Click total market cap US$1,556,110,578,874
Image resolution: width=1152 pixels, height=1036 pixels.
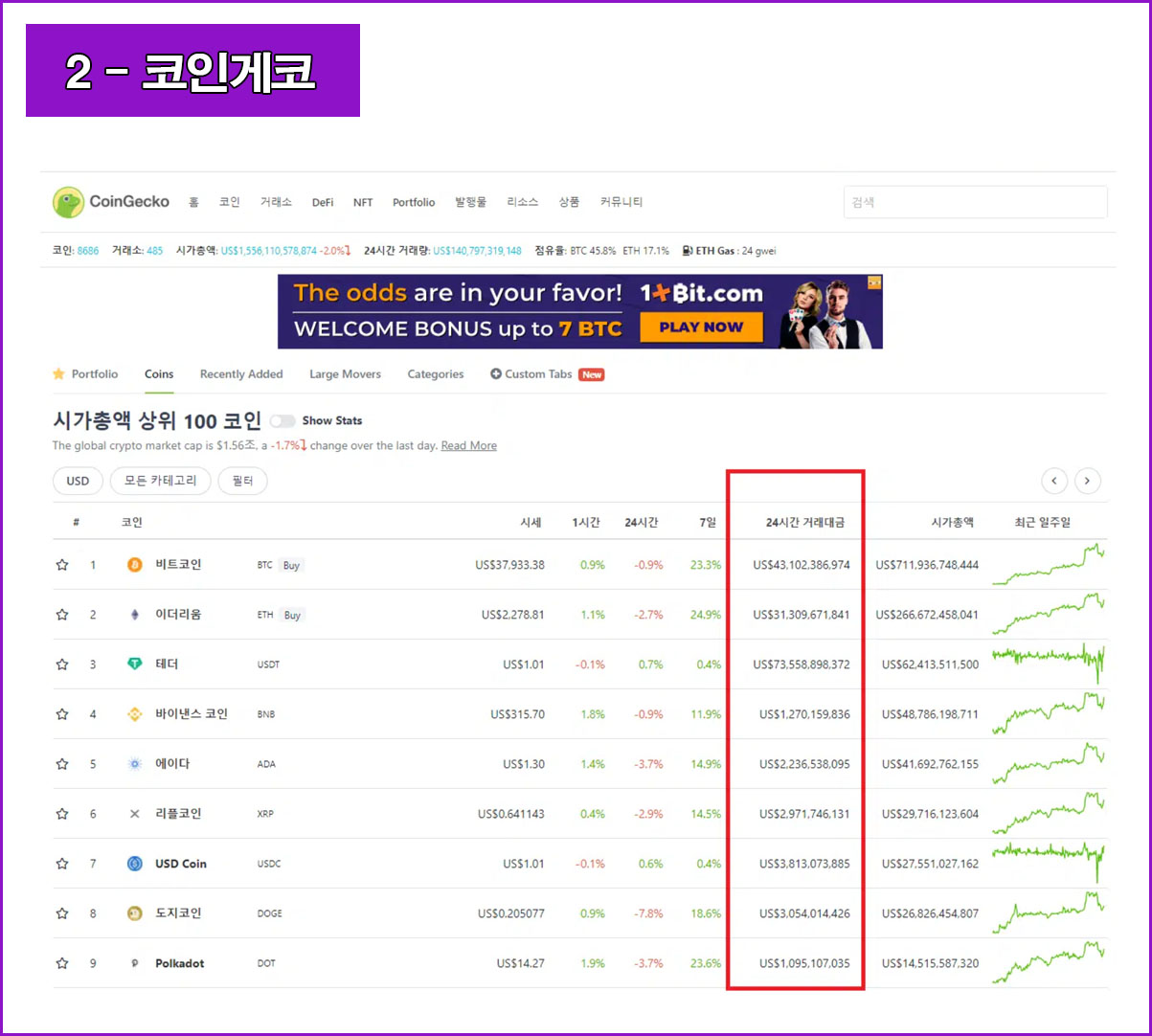[269, 251]
